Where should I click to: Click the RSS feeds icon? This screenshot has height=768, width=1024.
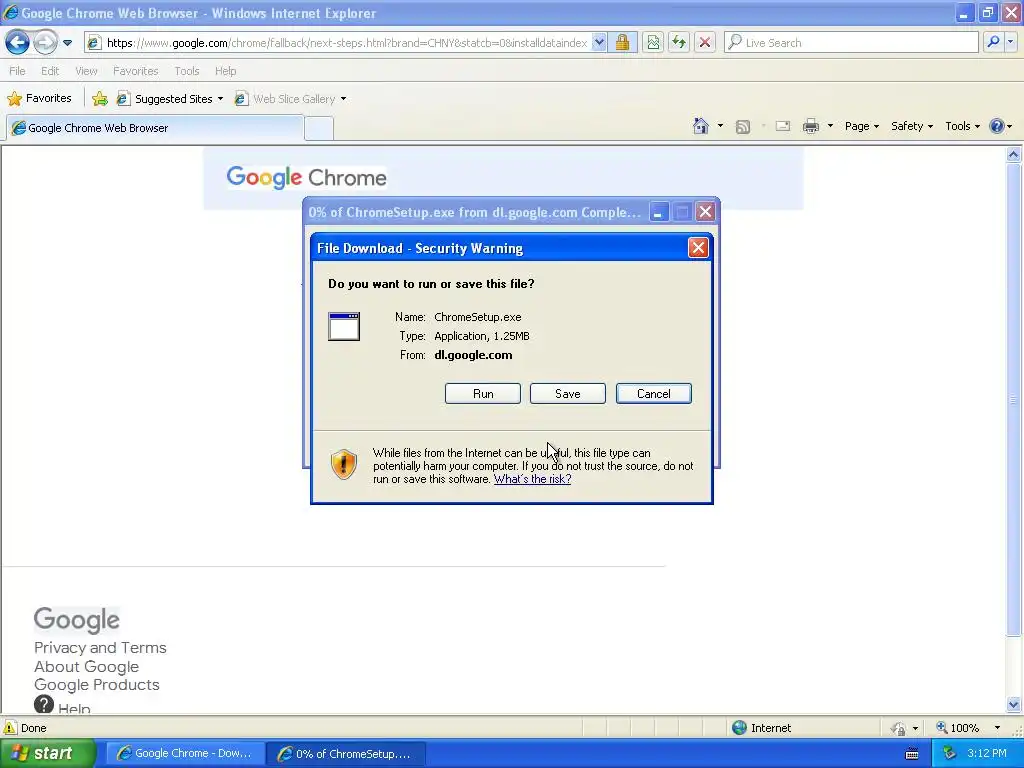(743, 127)
